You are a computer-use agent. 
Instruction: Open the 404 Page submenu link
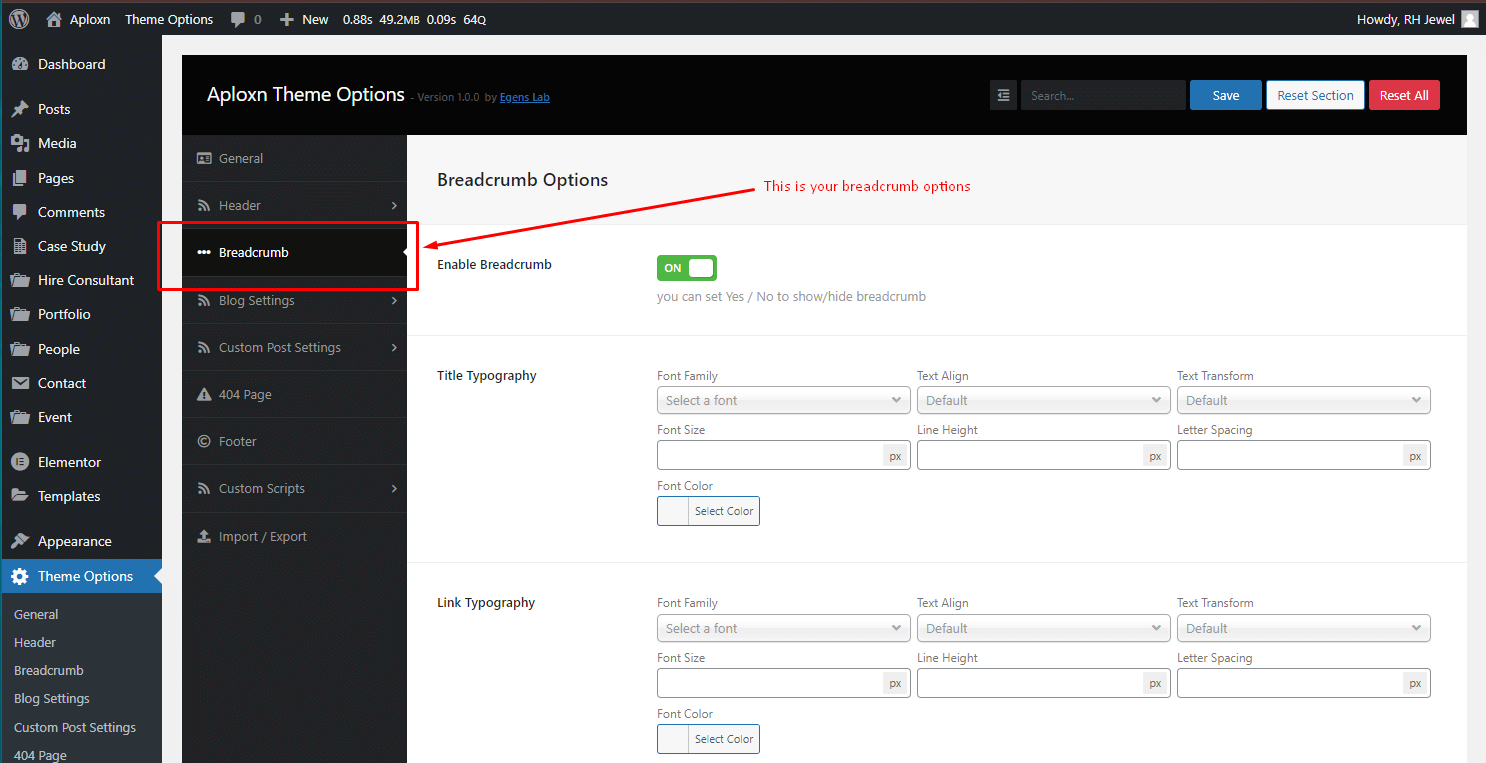tap(40, 755)
